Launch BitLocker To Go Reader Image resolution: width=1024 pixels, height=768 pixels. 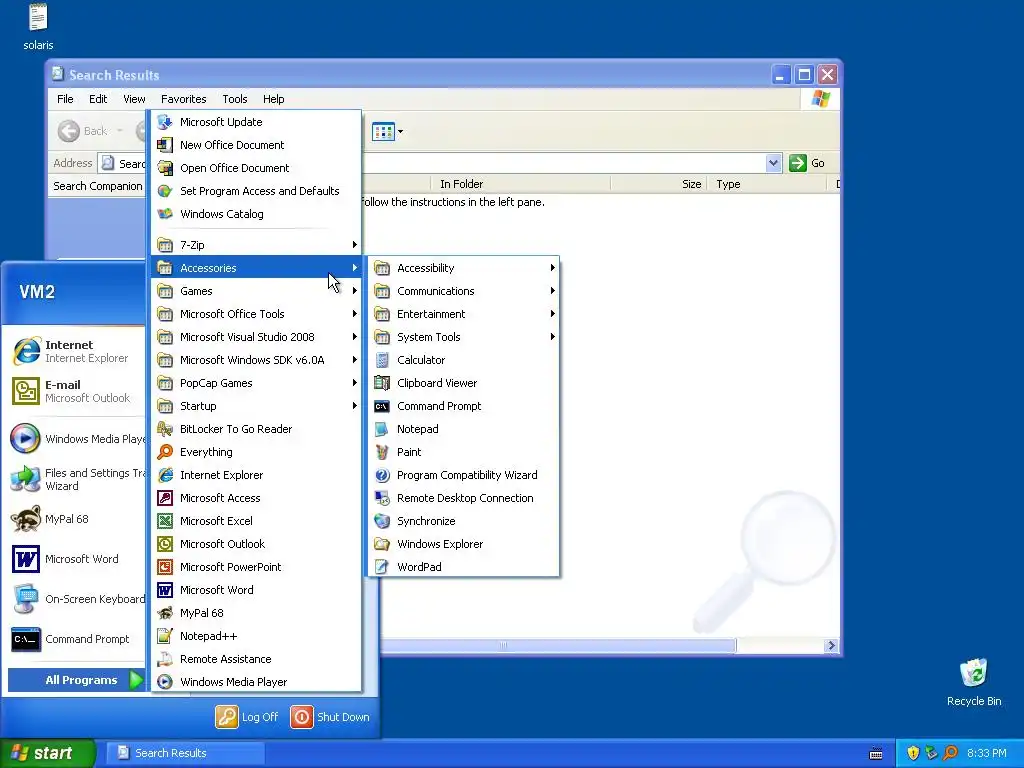tap(256, 429)
